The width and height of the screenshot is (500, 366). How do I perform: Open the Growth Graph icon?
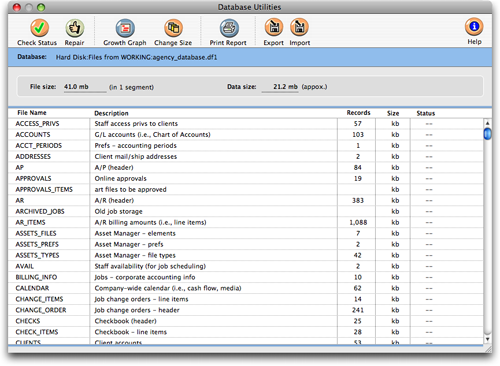125,28
